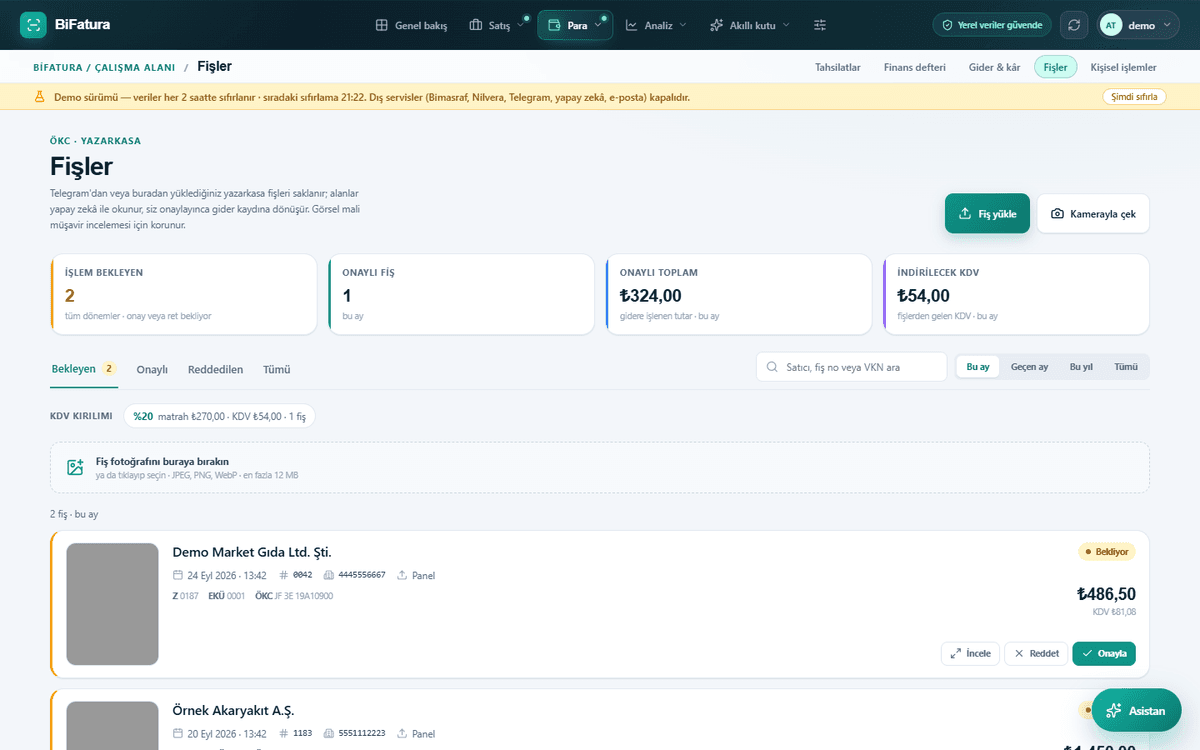This screenshot has height=750, width=1200.
Task: Click the AT avatar icon
Action: [1111, 25]
